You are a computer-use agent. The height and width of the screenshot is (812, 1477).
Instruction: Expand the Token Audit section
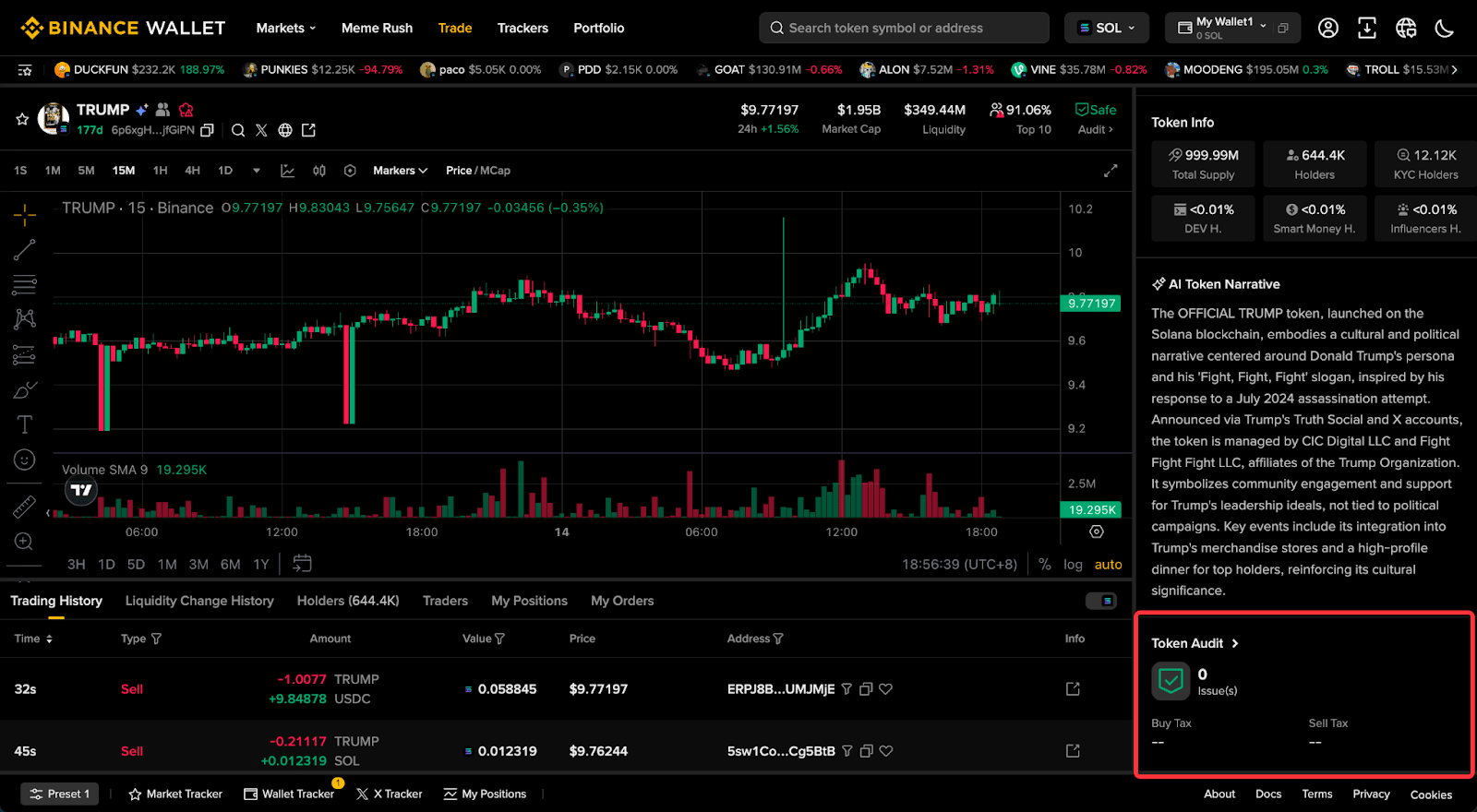[x=1195, y=643]
